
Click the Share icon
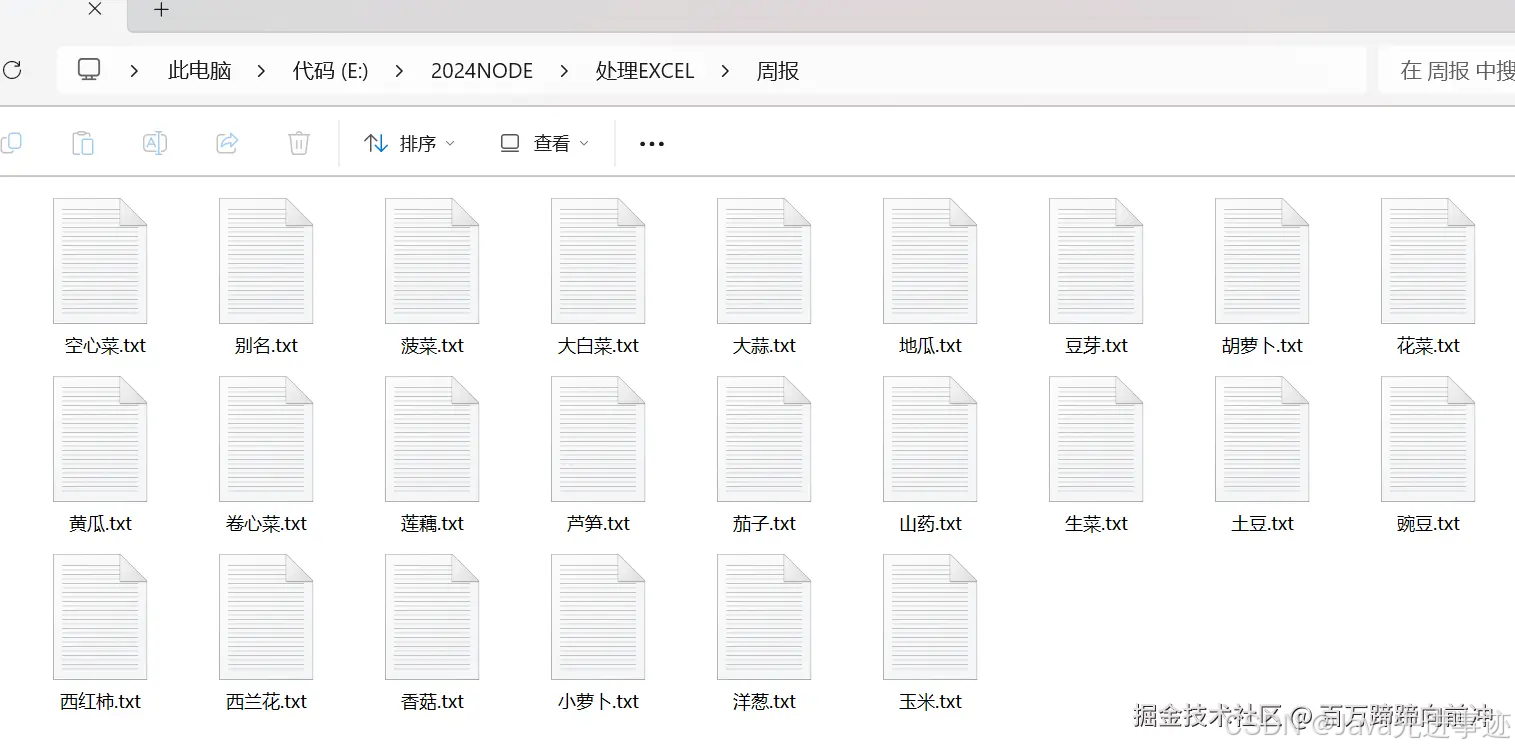pos(226,143)
